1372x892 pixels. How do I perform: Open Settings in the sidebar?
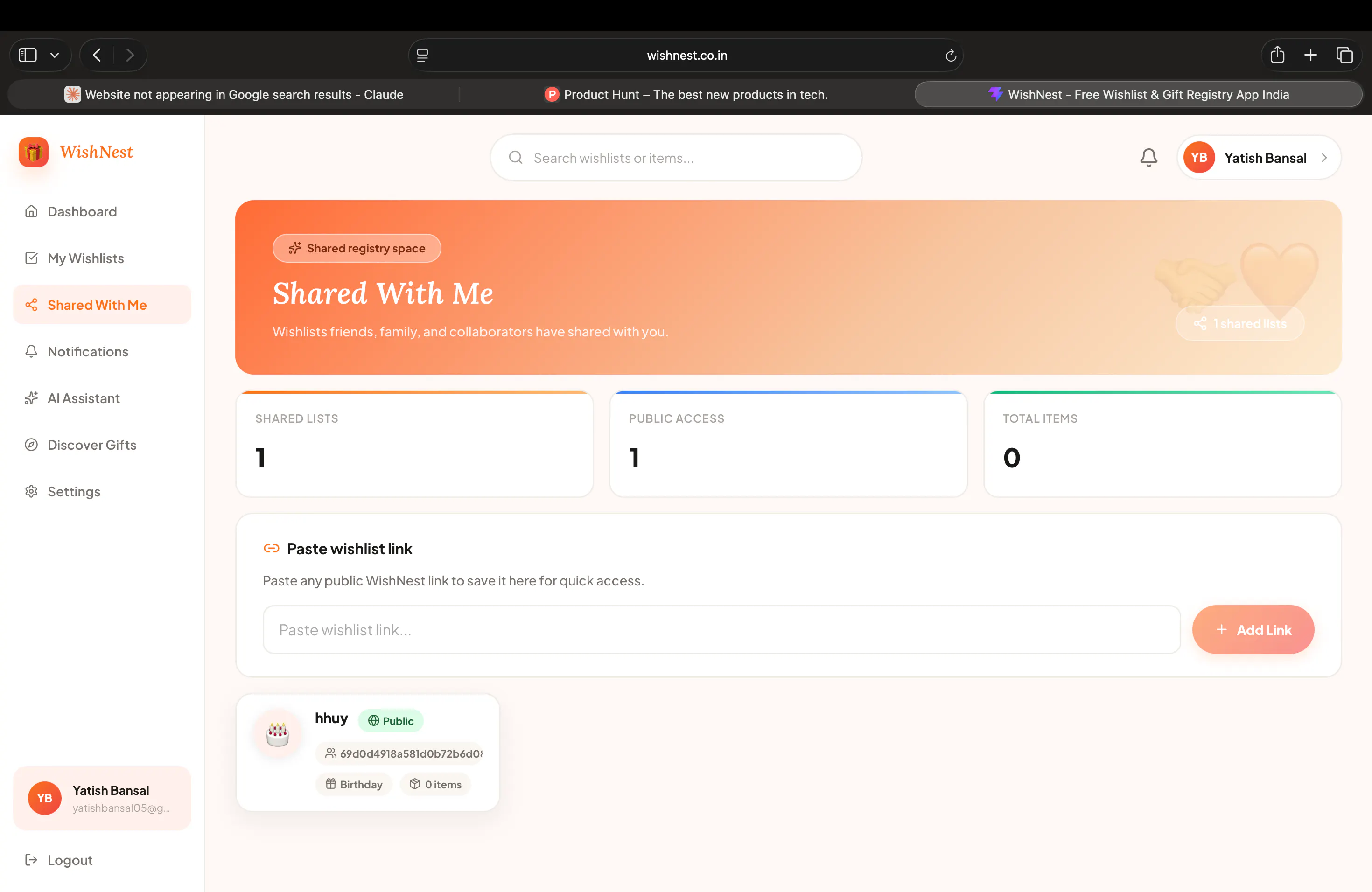pyautogui.click(x=102, y=492)
